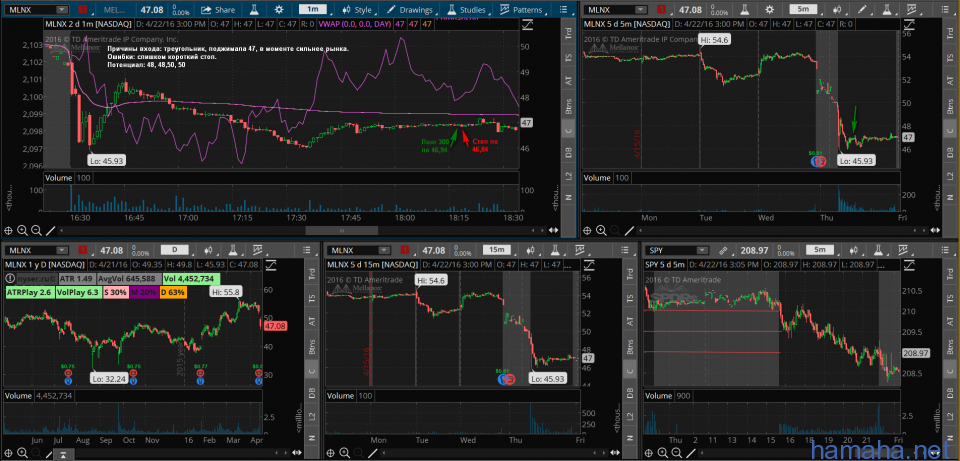Open the N side tab of 1m chart
This screenshot has height=461, width=960.
(x=569, y=198)
